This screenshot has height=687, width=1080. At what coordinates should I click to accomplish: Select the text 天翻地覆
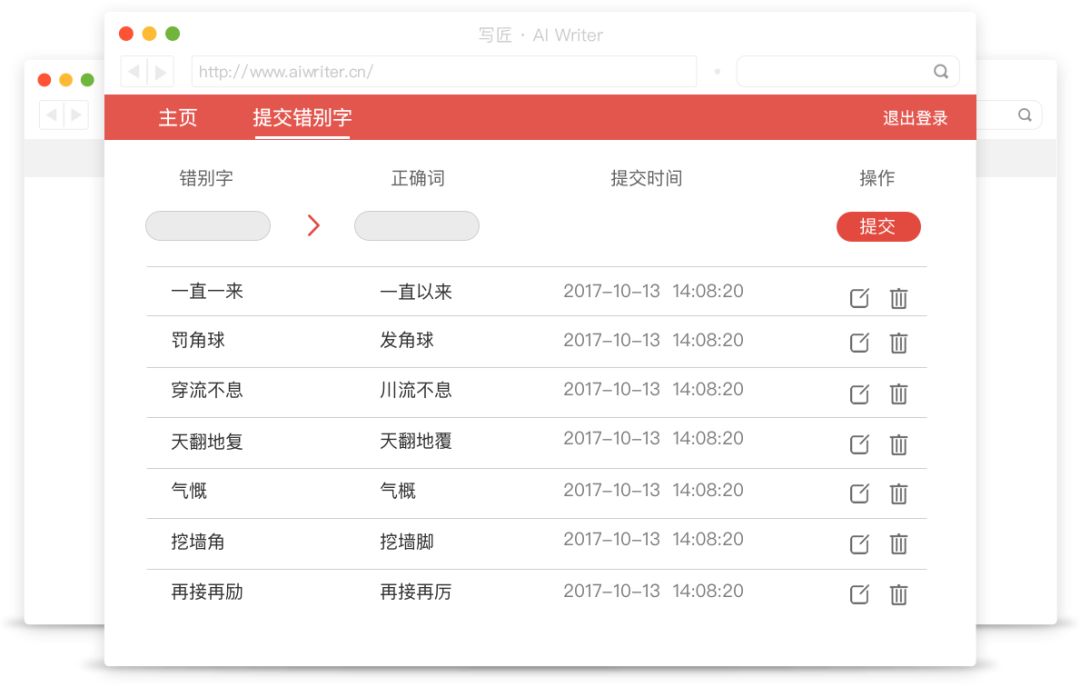click(416, 441)
